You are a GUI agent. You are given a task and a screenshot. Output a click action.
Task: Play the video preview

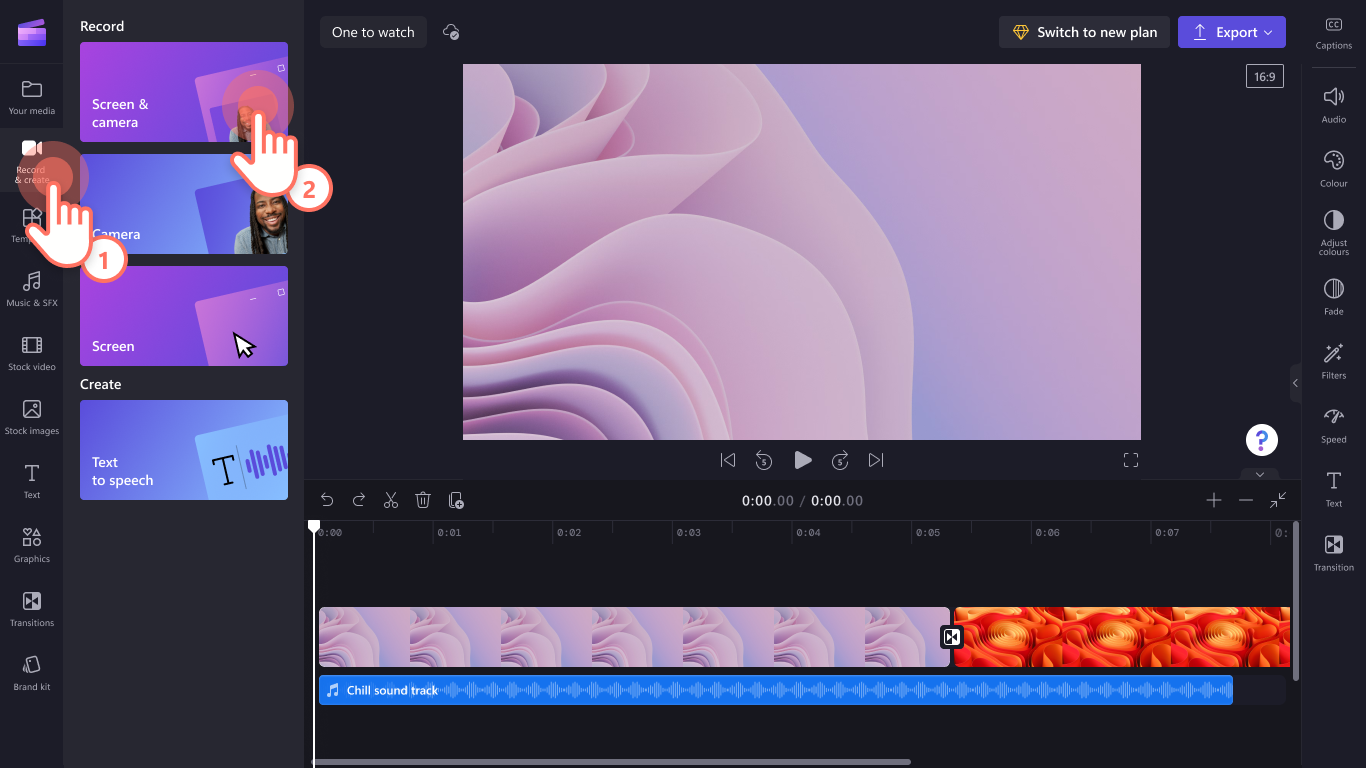[803, 460]
